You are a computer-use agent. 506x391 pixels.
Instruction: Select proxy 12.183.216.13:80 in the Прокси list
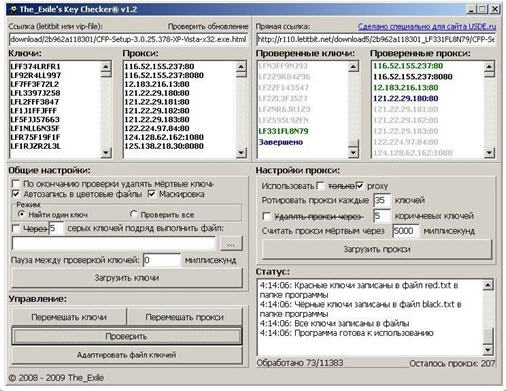[x=157, y=84]
